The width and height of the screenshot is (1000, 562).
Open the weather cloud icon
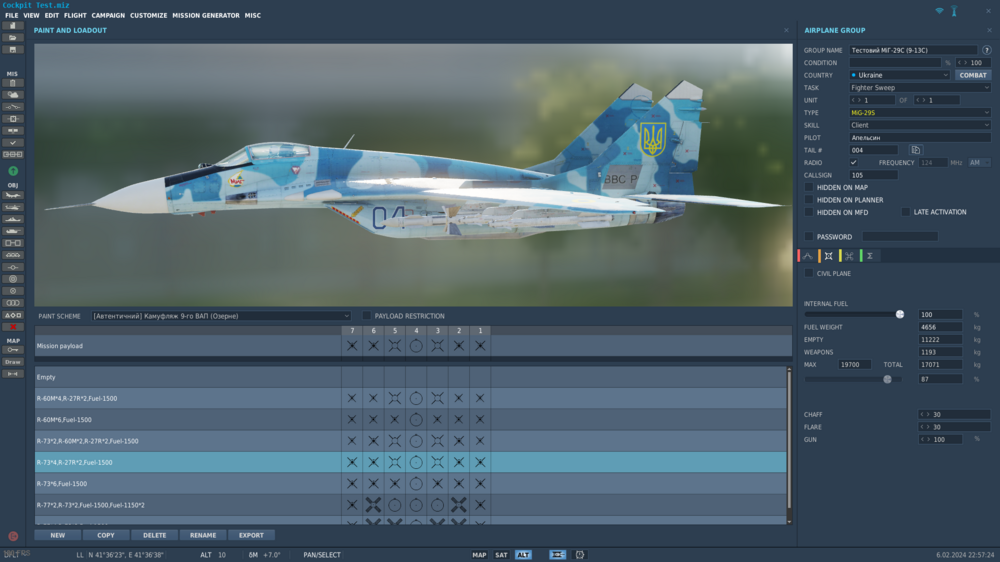point(13,95)
